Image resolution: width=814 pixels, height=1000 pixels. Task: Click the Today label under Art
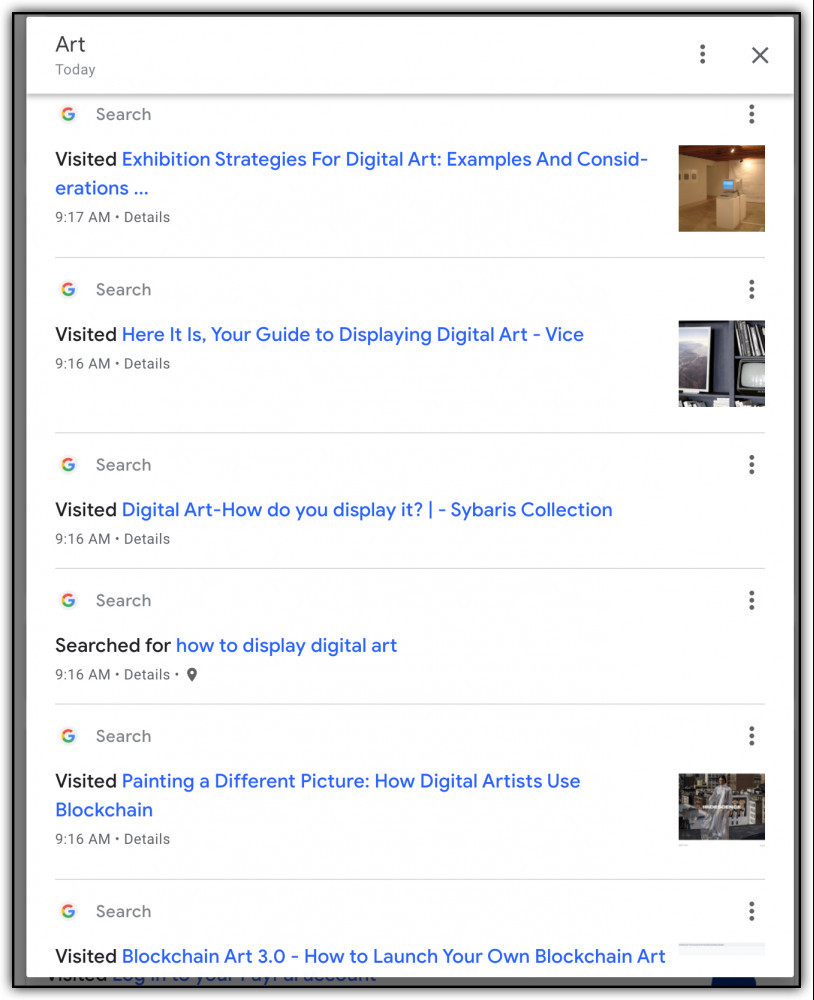point(75,70)
